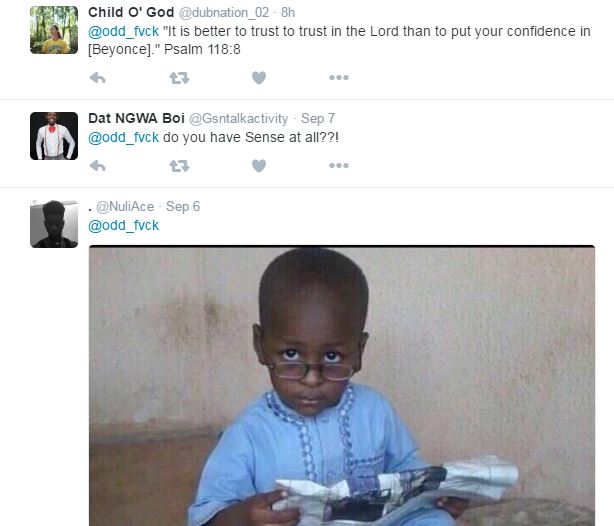Viewport: 614px width, 526px height.
Task: Retweet the "do you have Sense" tweet
Action: coord(179,166)
